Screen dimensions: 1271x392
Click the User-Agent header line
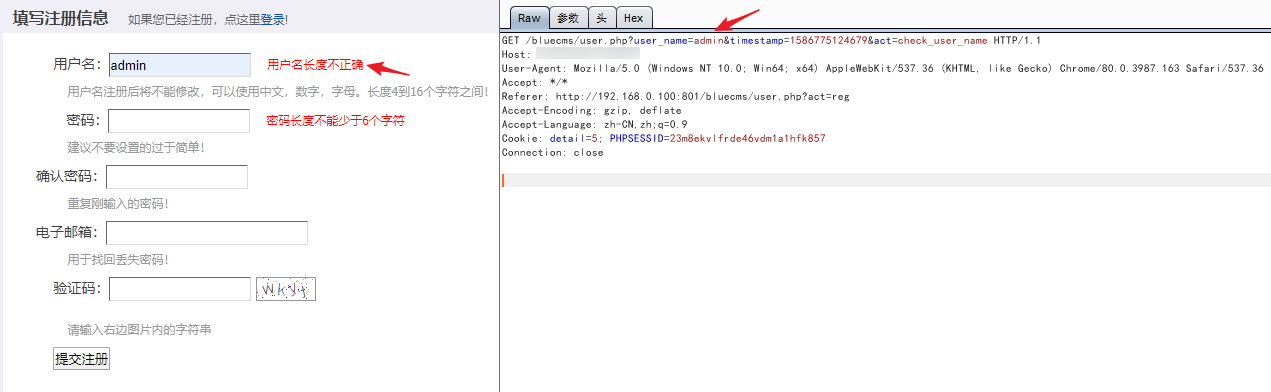[x=882, y=68]
